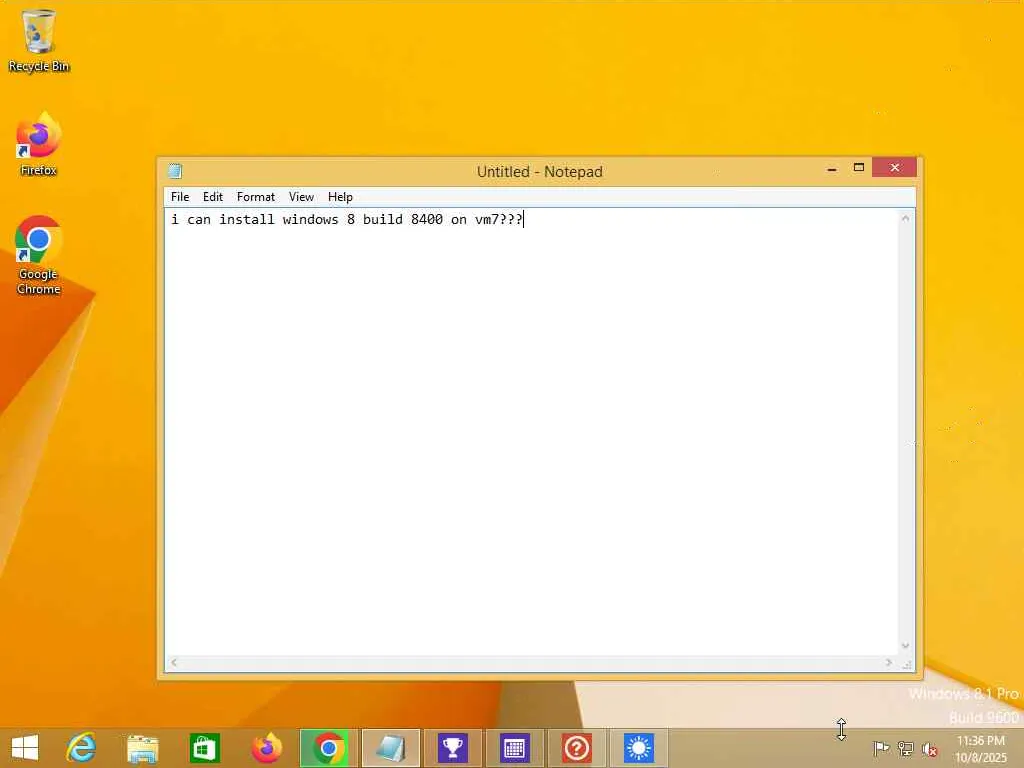The width and height of the screenshot is (1024, 768).
Task: Click the muted volume tray icon
Action: [x=929, y=749]
